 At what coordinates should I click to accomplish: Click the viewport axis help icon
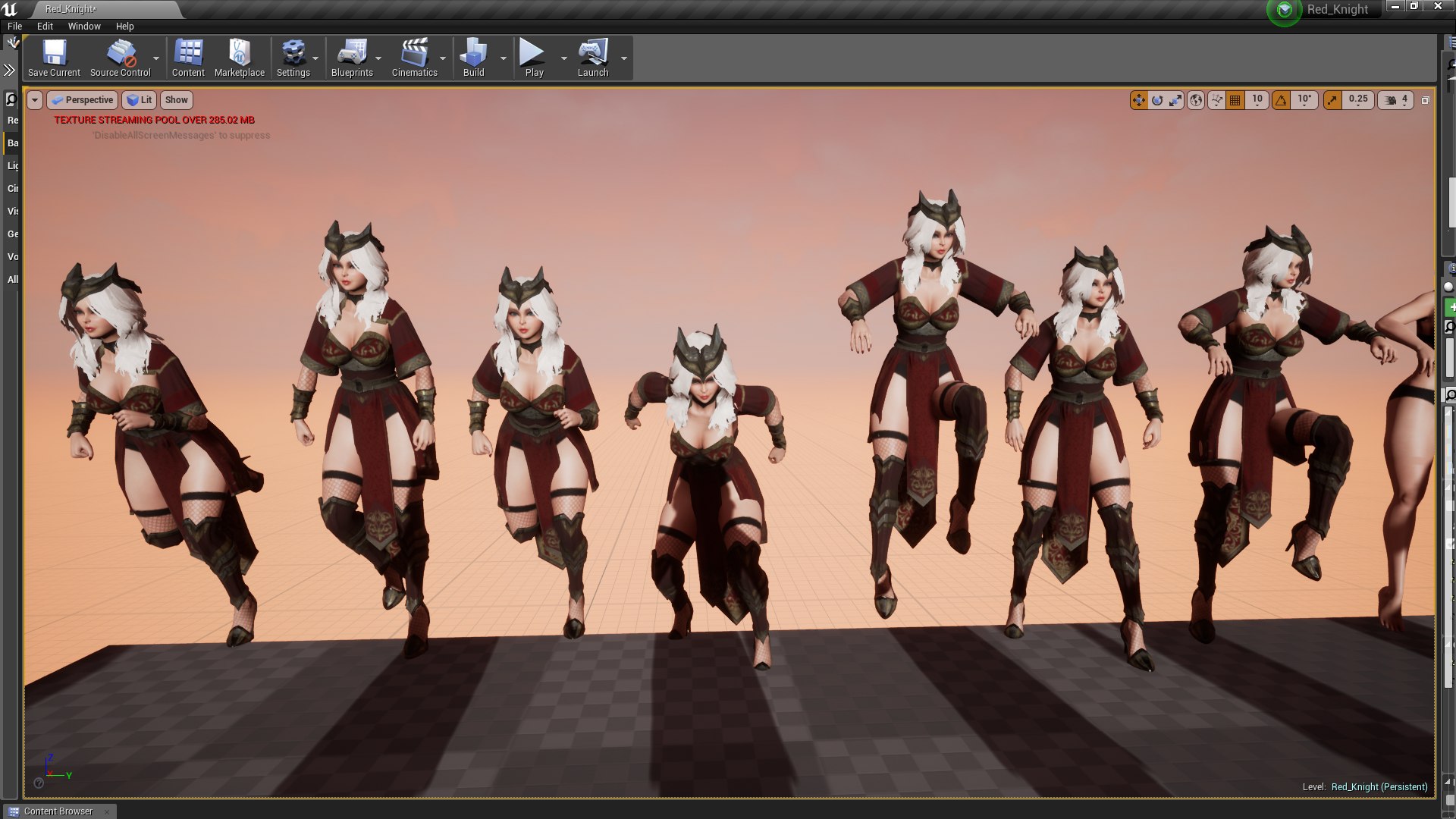[x=39, y=783]
